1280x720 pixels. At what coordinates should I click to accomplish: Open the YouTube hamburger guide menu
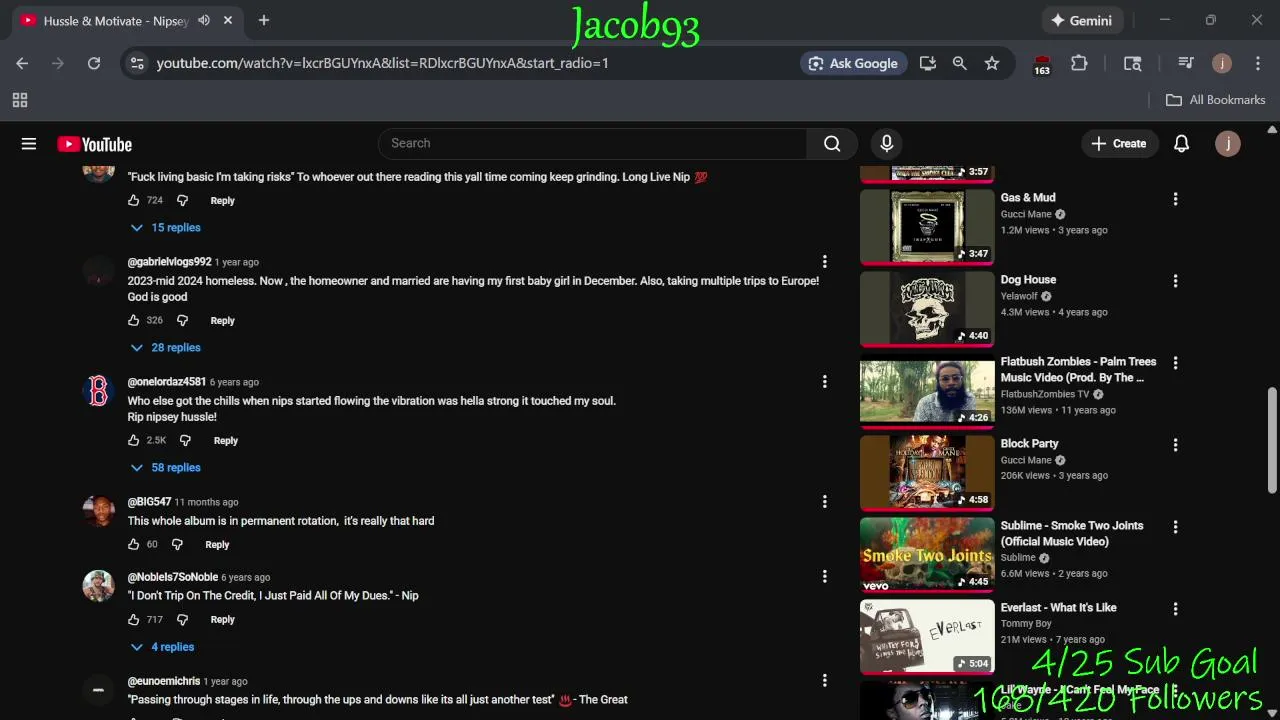coord(29,144)
